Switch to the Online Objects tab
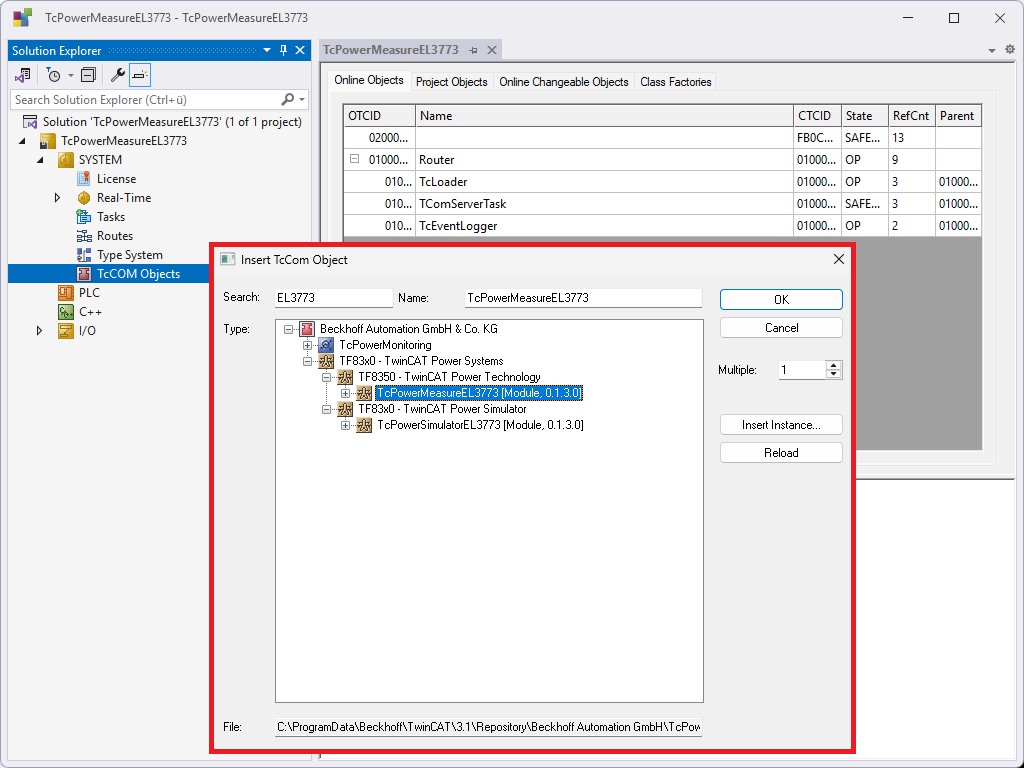This screenshot has height=768, width=1024. (x=369, y=80)
